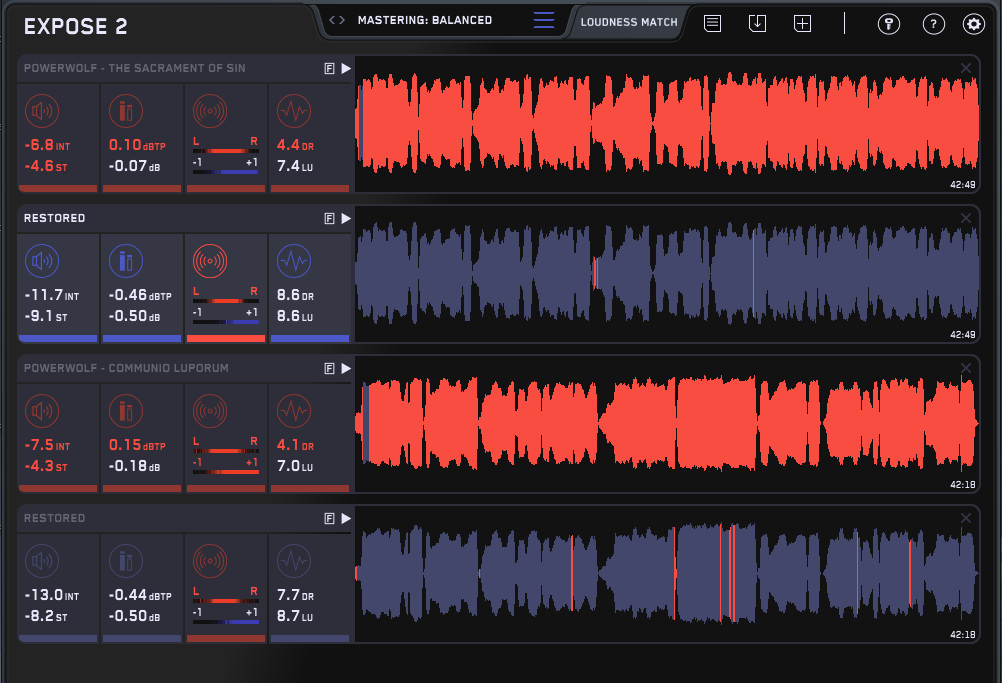Click dynamic range icon for Communio Luporum
This screenshot has height=683, width=1002.
[x=294, y=411]
